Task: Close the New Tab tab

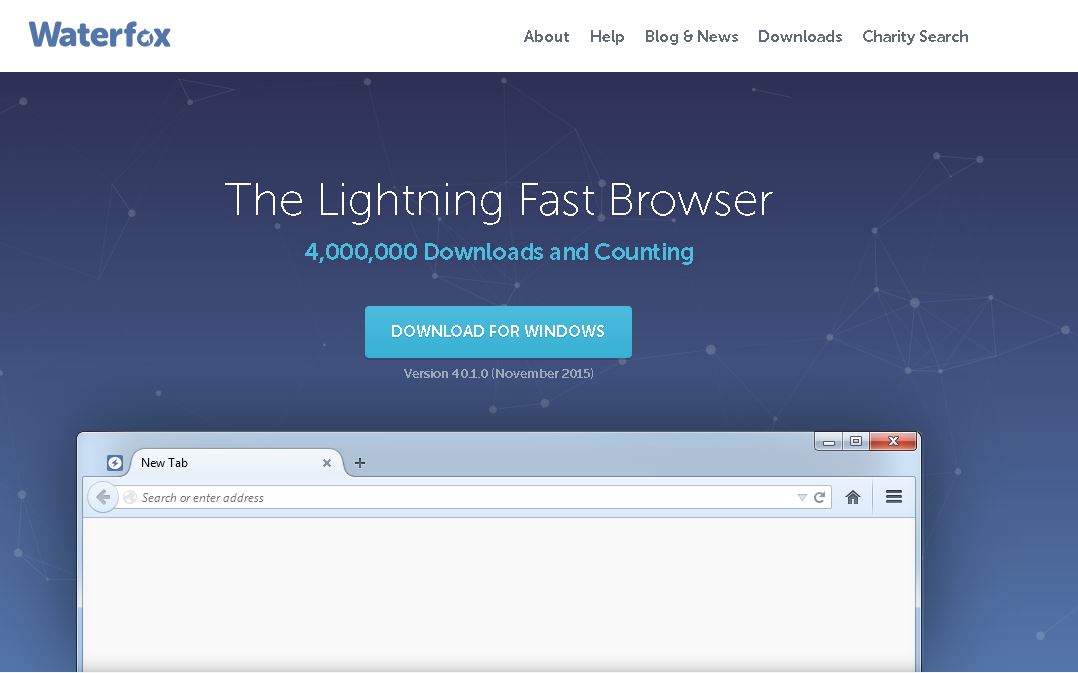Action: [327, 463]
